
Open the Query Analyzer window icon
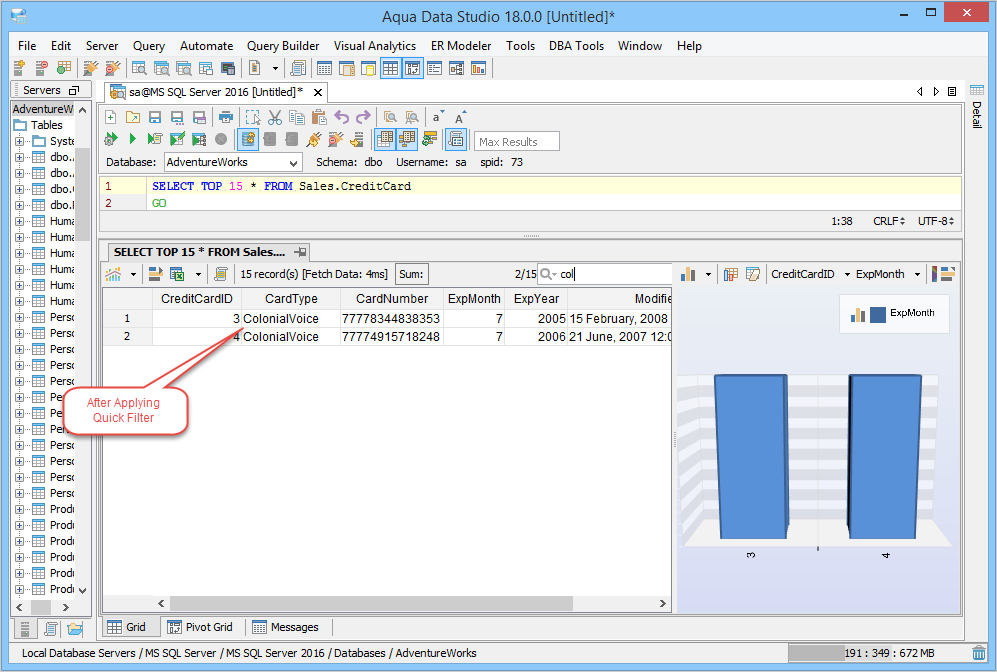(x=139, y=68)
